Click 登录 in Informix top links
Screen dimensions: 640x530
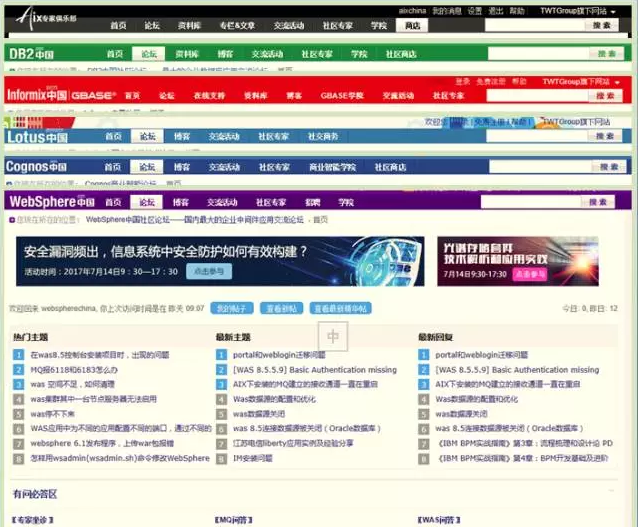coord(462,82)
